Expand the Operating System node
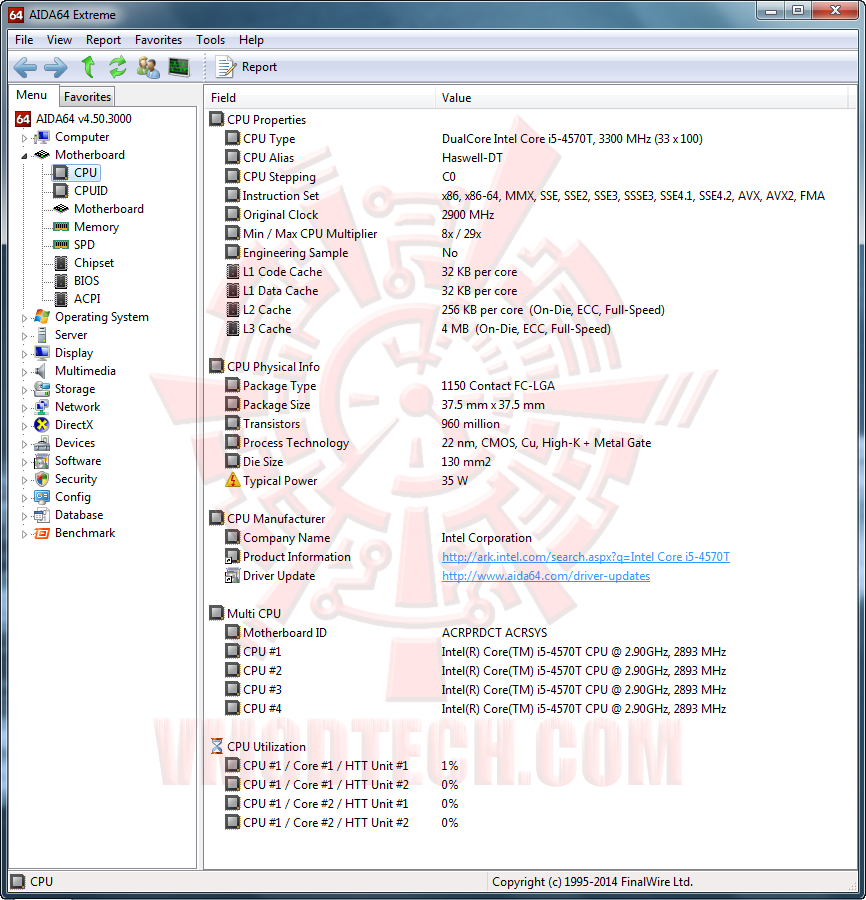866x900 pixels. pos(24,317)
